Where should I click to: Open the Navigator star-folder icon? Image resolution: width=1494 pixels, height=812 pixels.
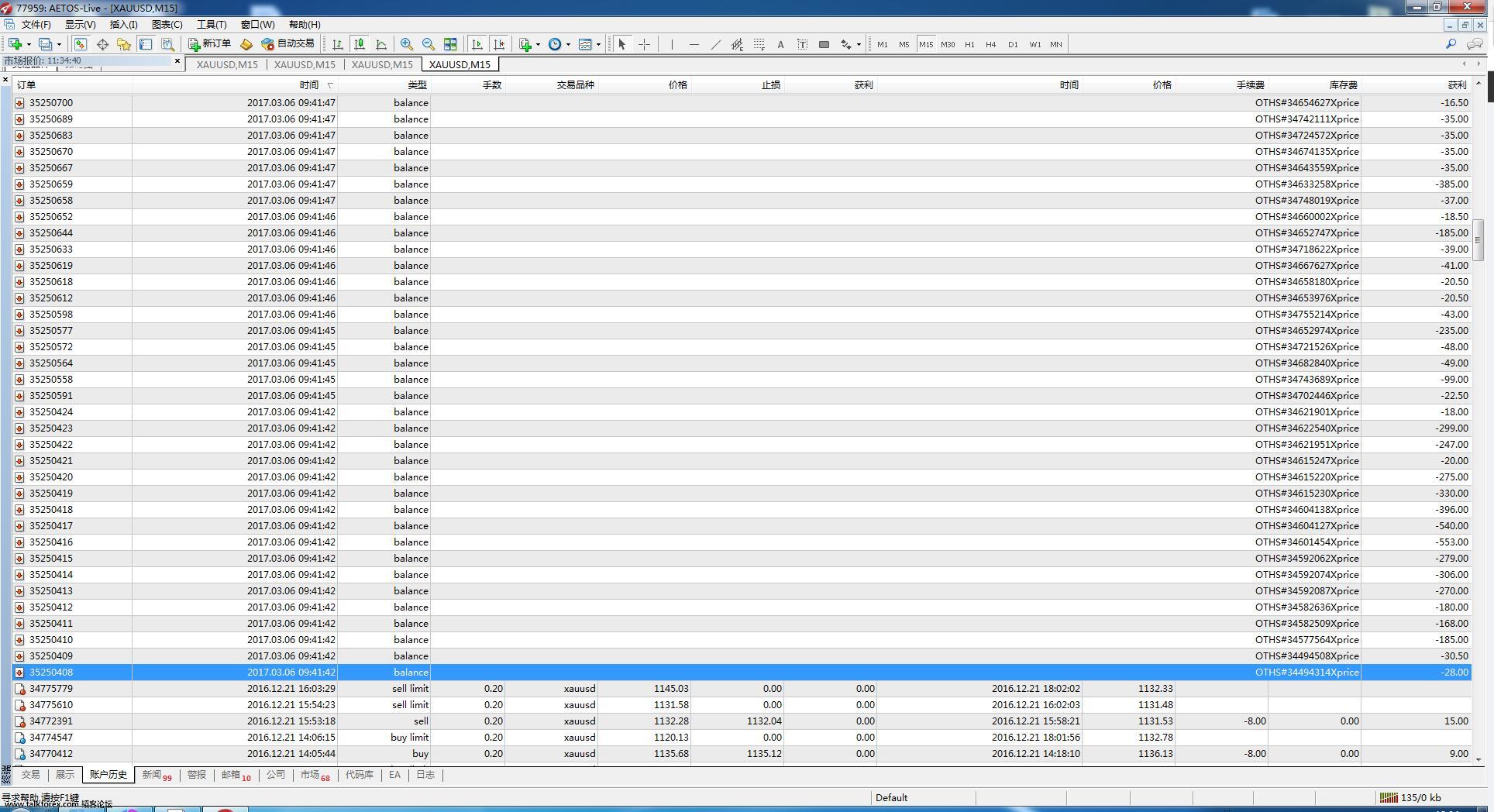(124, 44)
